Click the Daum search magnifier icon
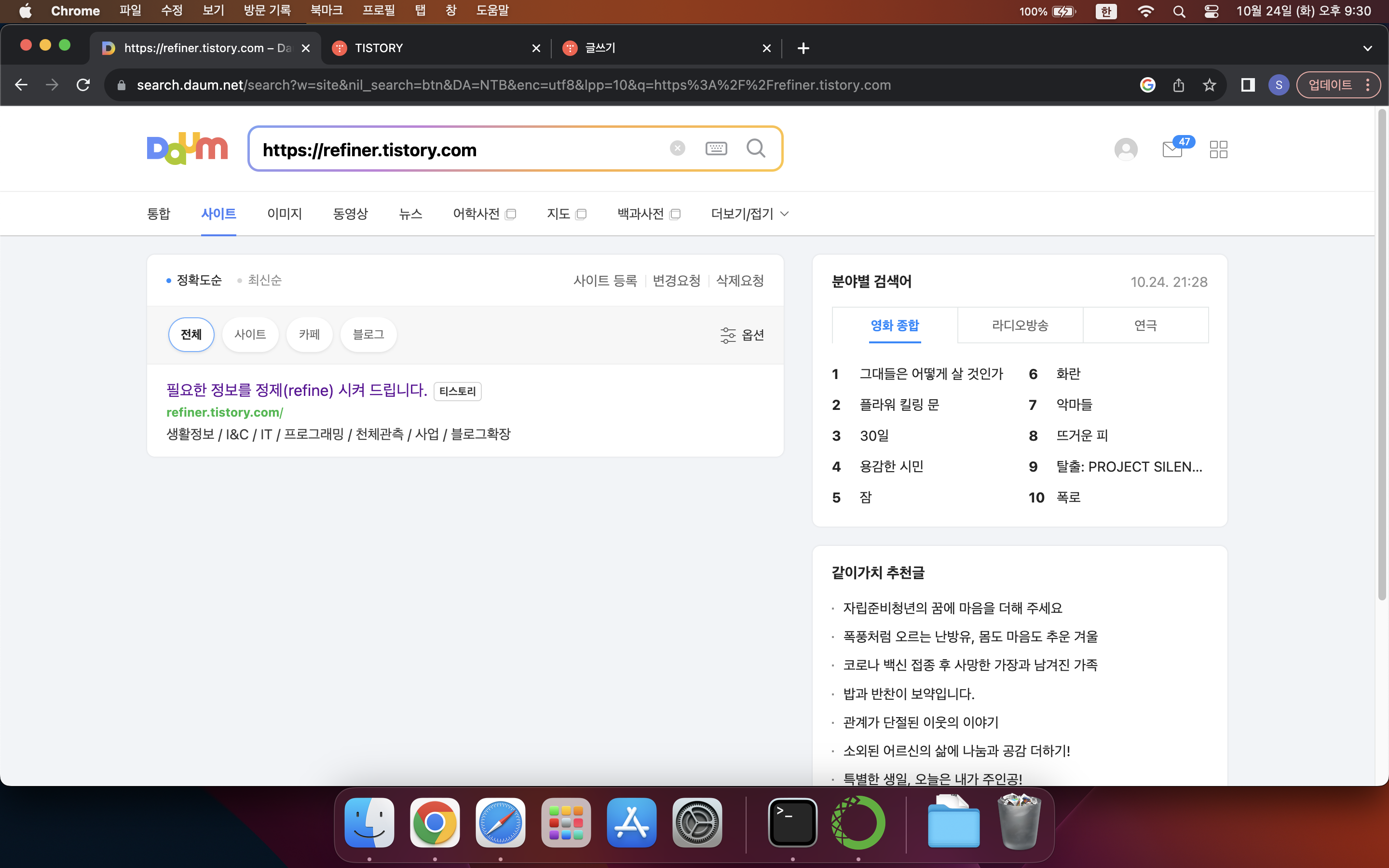The width and height of the screenshot is (1389, 868). [755, 149]
